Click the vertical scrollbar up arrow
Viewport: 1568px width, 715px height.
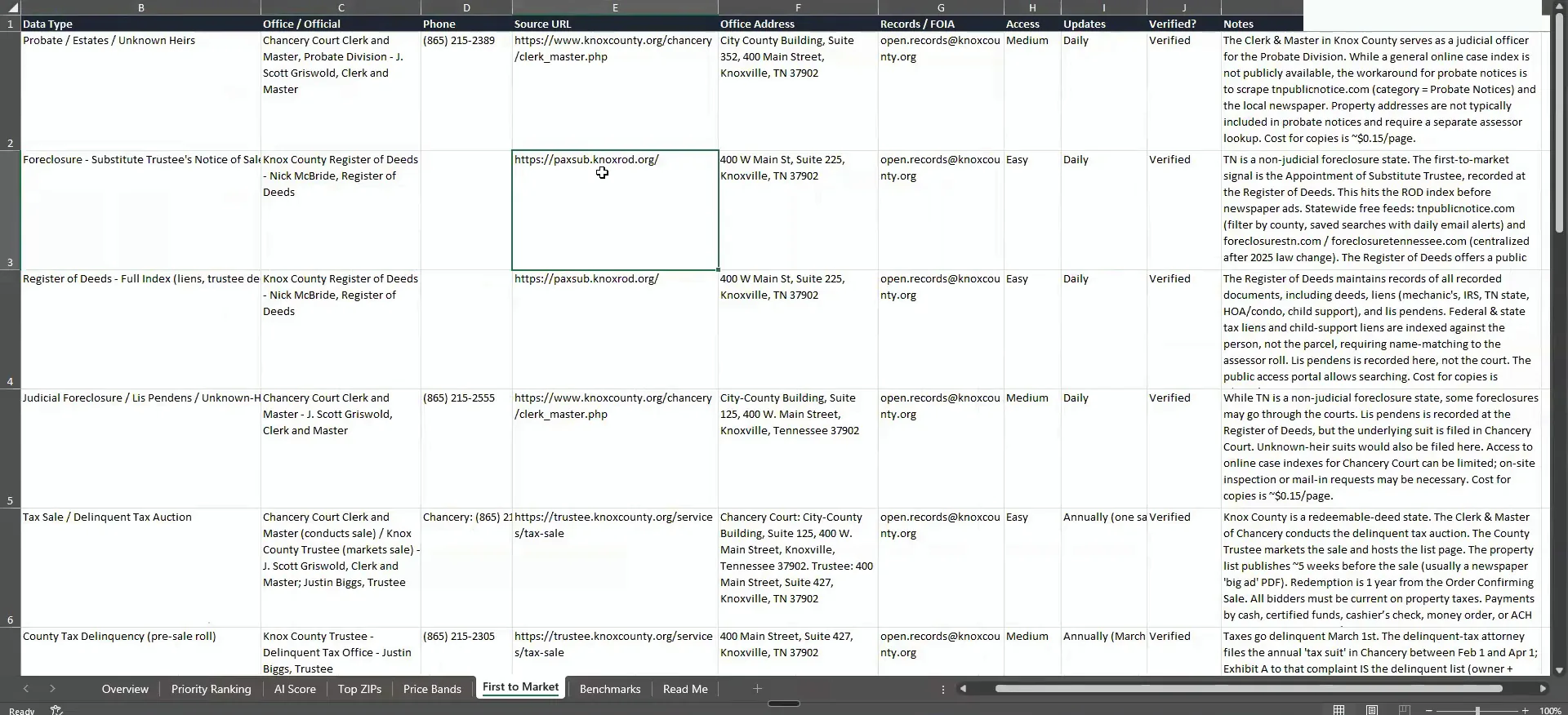[x=1559, y=7]
